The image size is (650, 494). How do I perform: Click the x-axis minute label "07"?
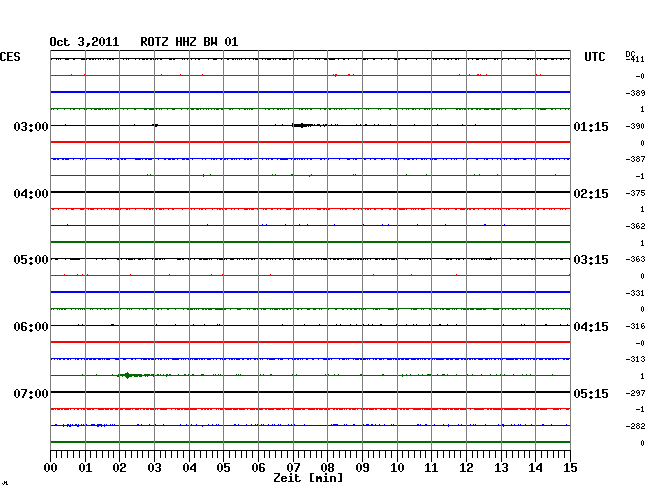pyautogui.click(x=293, y=468)
